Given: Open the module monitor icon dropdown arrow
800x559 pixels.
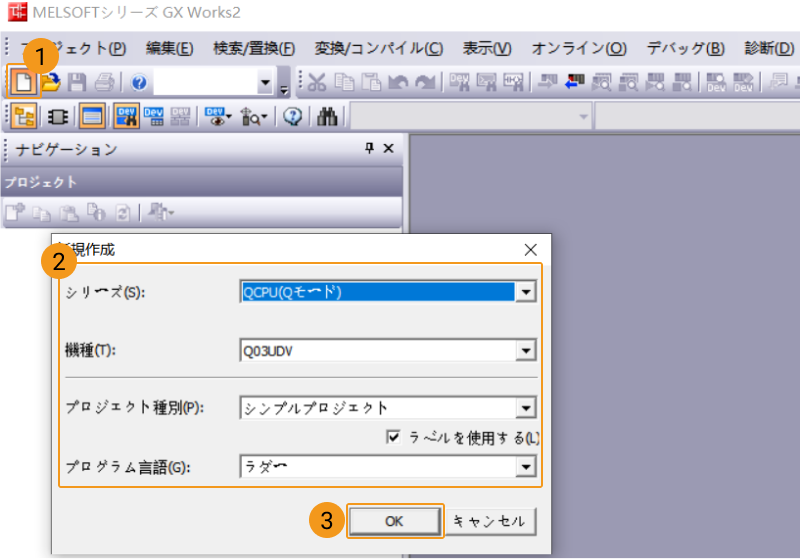Looking at the screenshot, I should coord(264,117).
